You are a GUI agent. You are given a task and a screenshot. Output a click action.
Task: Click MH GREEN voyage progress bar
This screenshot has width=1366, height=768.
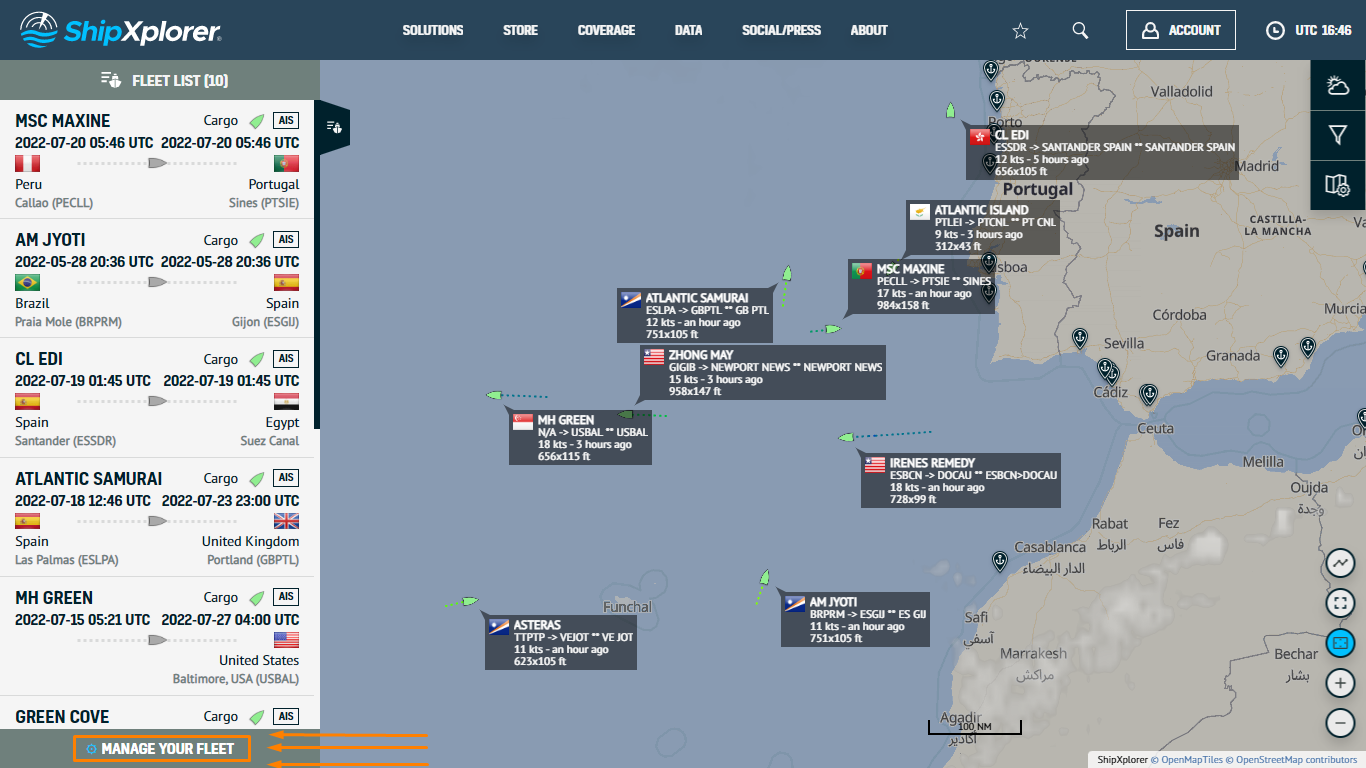click(x=157, y=639)
